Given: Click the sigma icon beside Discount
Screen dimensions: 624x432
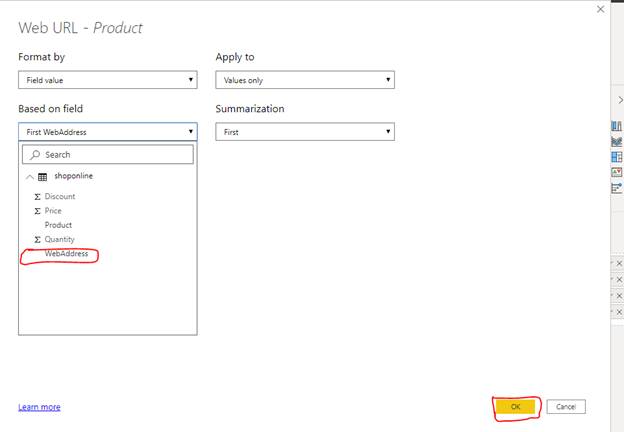Looking at the screenshot, I should coord(37,197).
